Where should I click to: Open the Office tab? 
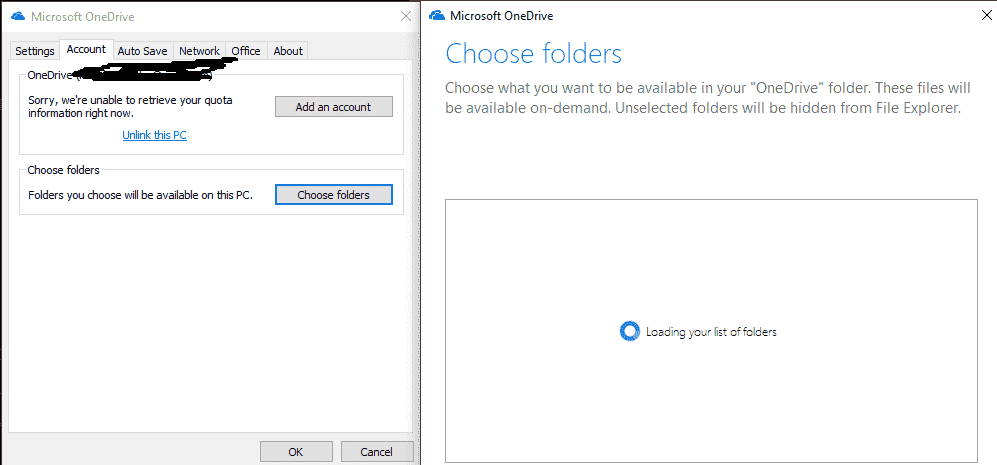(246, 51)
